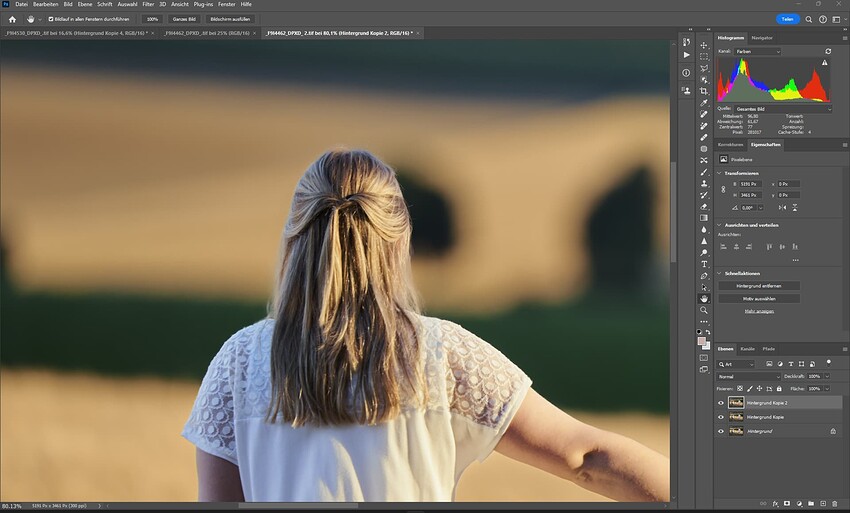
Task: Uncheck Bildlauf in allen Fenstern durchführen
Action: tap(51, 19)
